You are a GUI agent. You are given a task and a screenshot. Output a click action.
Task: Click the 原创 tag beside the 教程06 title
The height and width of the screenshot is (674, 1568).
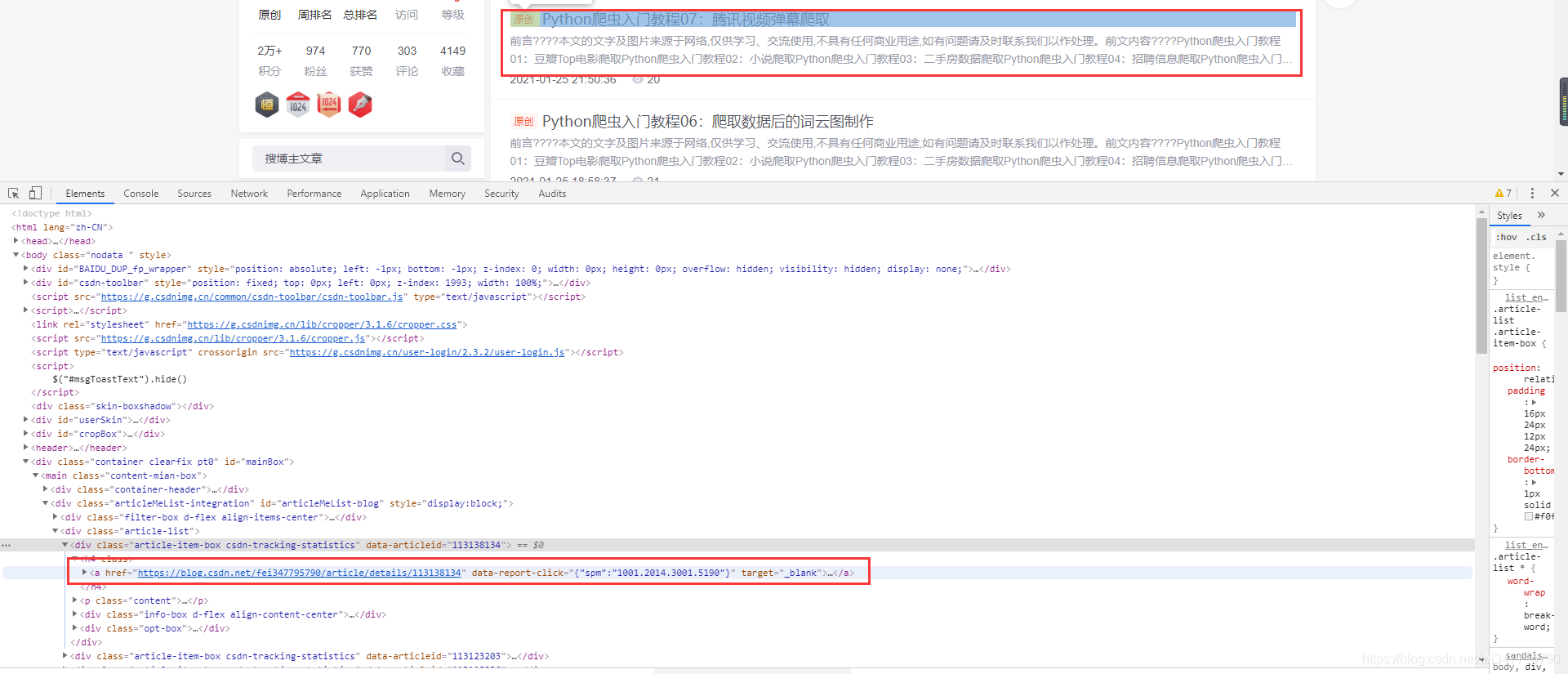click(523, 122)
